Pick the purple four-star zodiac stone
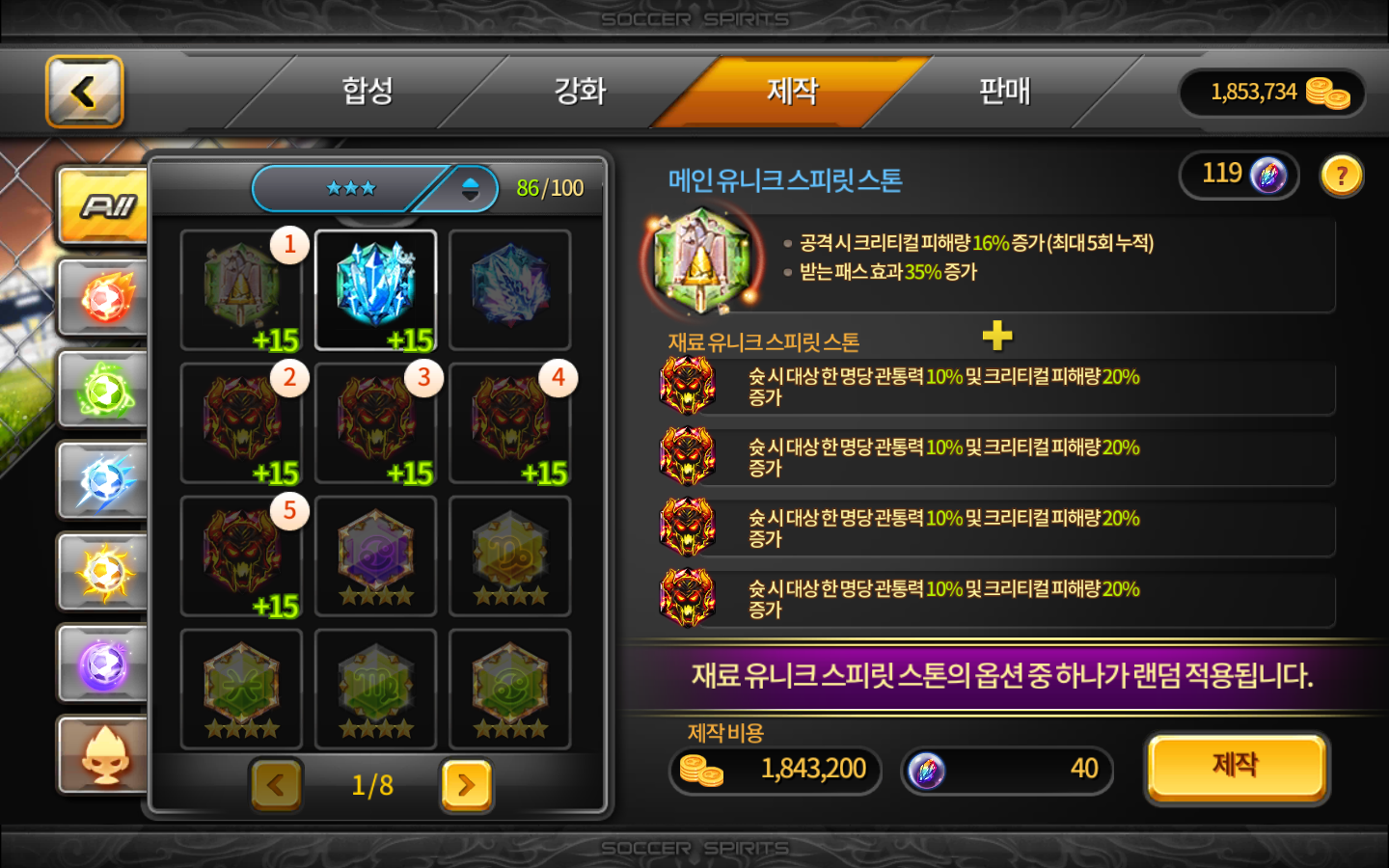The height and width of the screenshot is (868, 1389). [375, 556]
